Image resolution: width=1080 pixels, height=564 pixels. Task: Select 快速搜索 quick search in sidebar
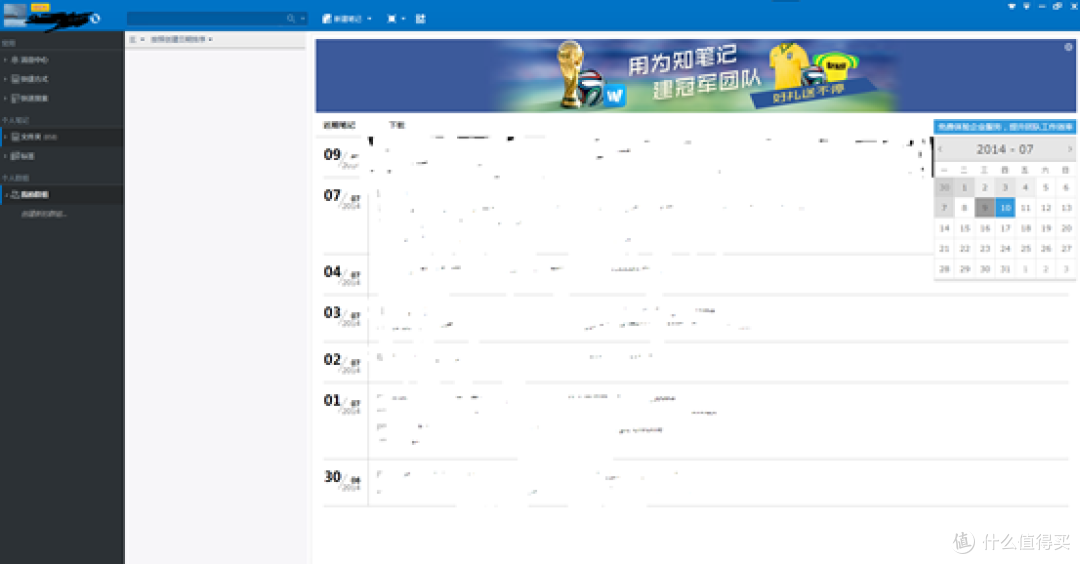(x=34, y=98)
